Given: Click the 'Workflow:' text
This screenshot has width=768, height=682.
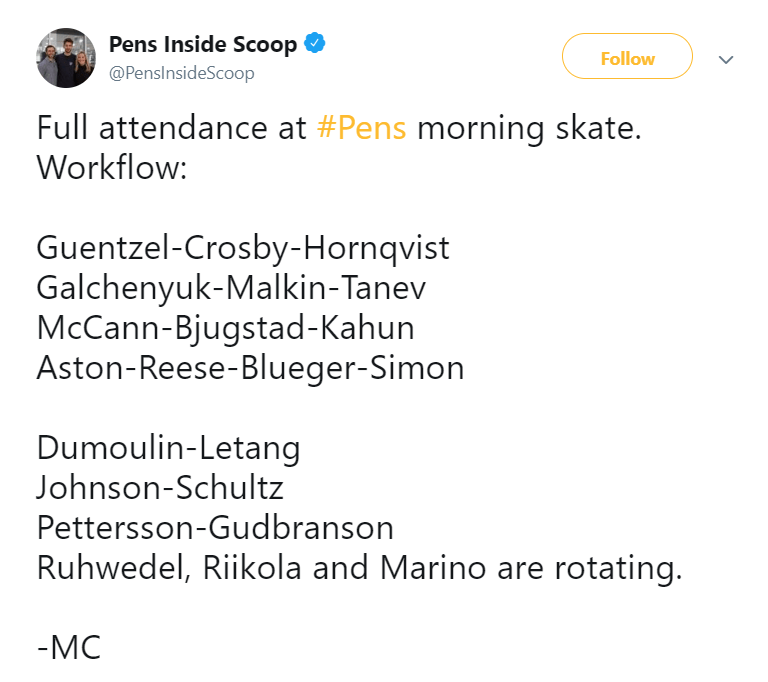Looking at the screenshot, I should point(112,167).
